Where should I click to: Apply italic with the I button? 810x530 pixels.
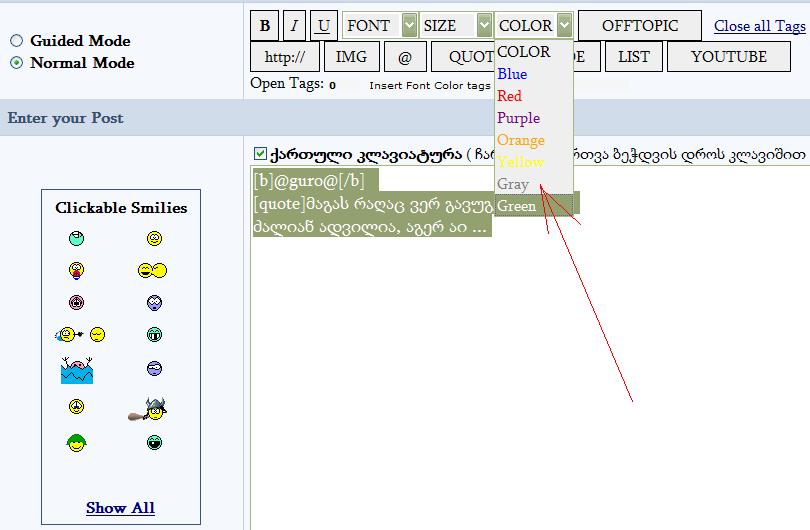[x=294, y=26]
